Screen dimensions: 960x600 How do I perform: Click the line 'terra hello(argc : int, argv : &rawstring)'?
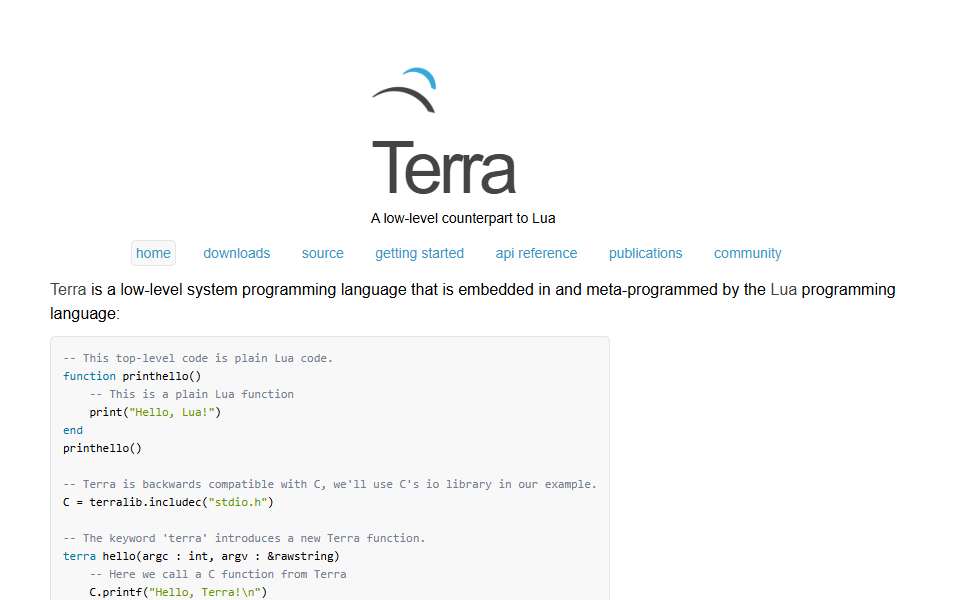pyautogui.click(x=201, y=556)
